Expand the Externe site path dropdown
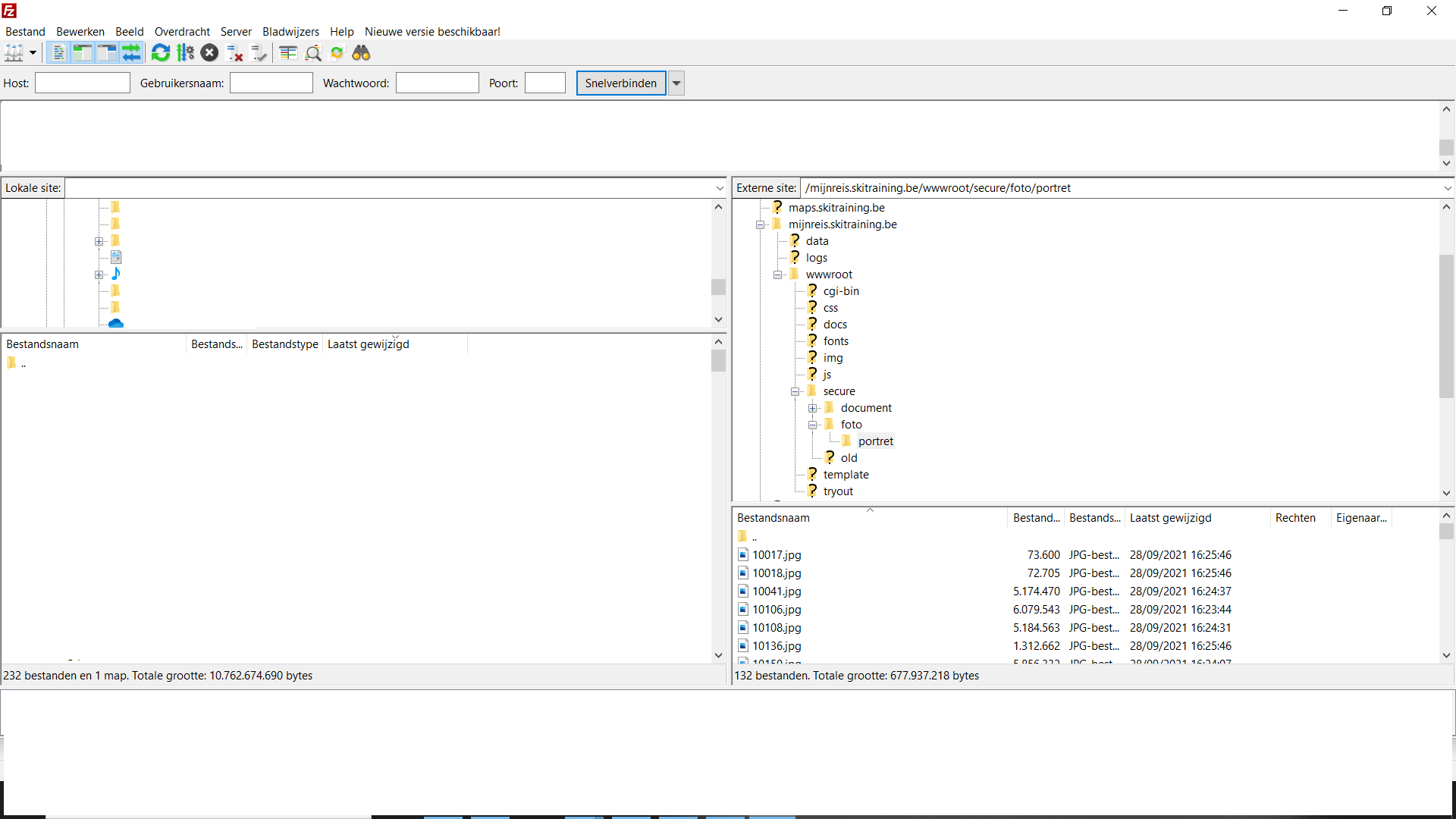This screenshot has height=819, width=1456. pyautogui.click(x=1448, y=188)
